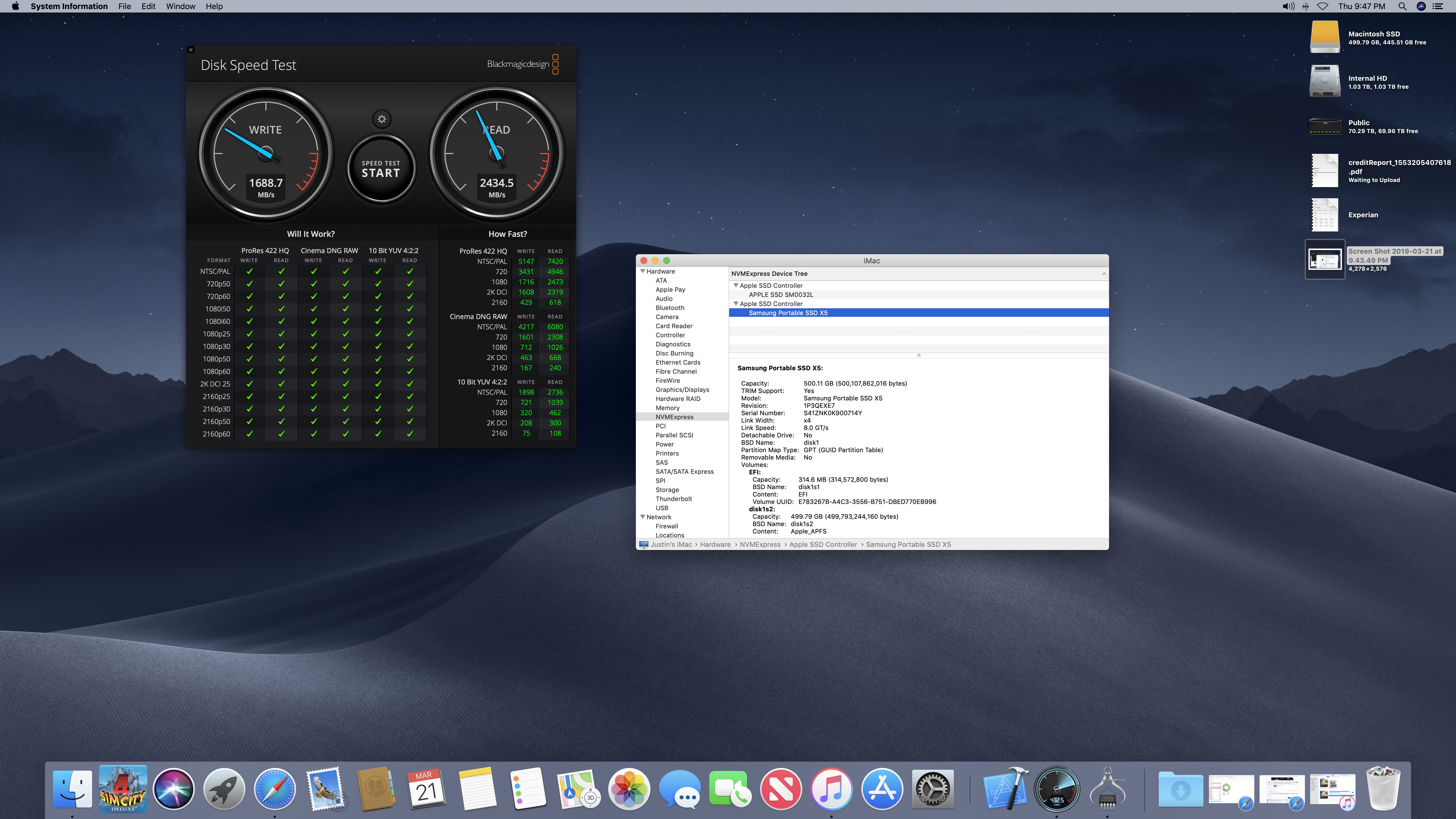Click Disk Speed Test gauge Dock icon
Screen dimensions: 1456x819
(1056, 789)
